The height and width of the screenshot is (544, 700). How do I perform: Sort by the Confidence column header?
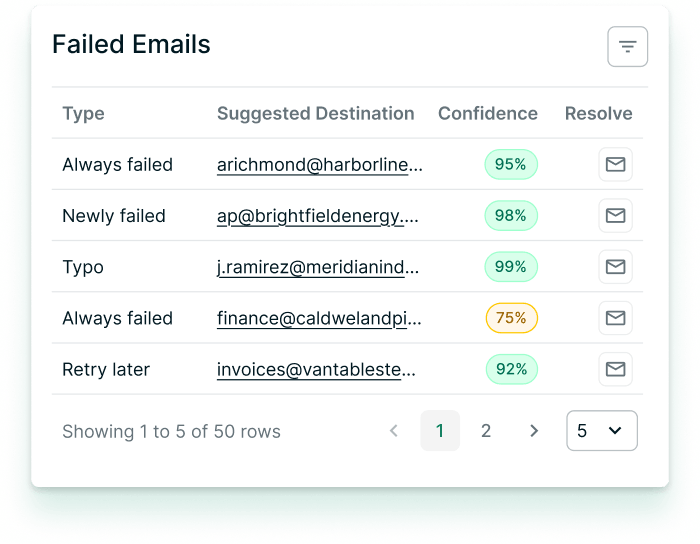click(488, 113)
